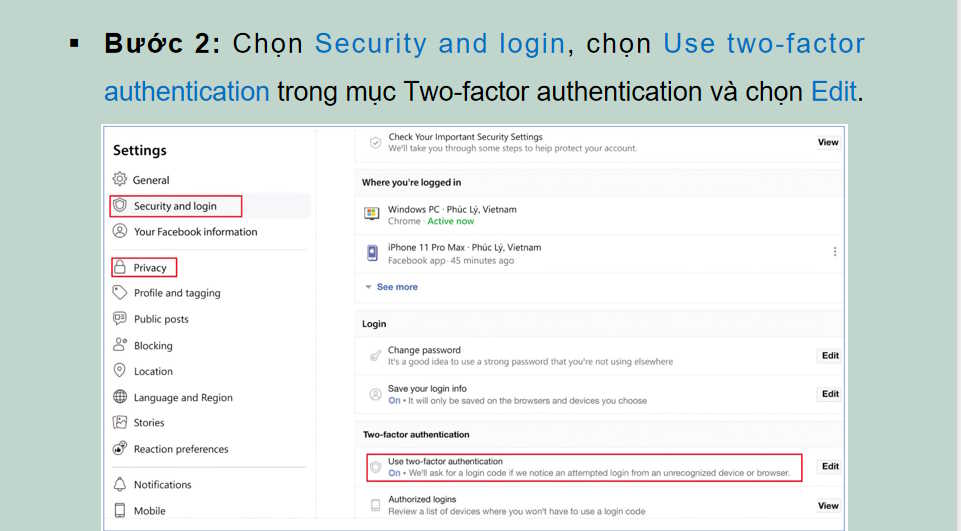Open Reaction preferences settings
Viewport: 961px width, 531px height.
181,450
